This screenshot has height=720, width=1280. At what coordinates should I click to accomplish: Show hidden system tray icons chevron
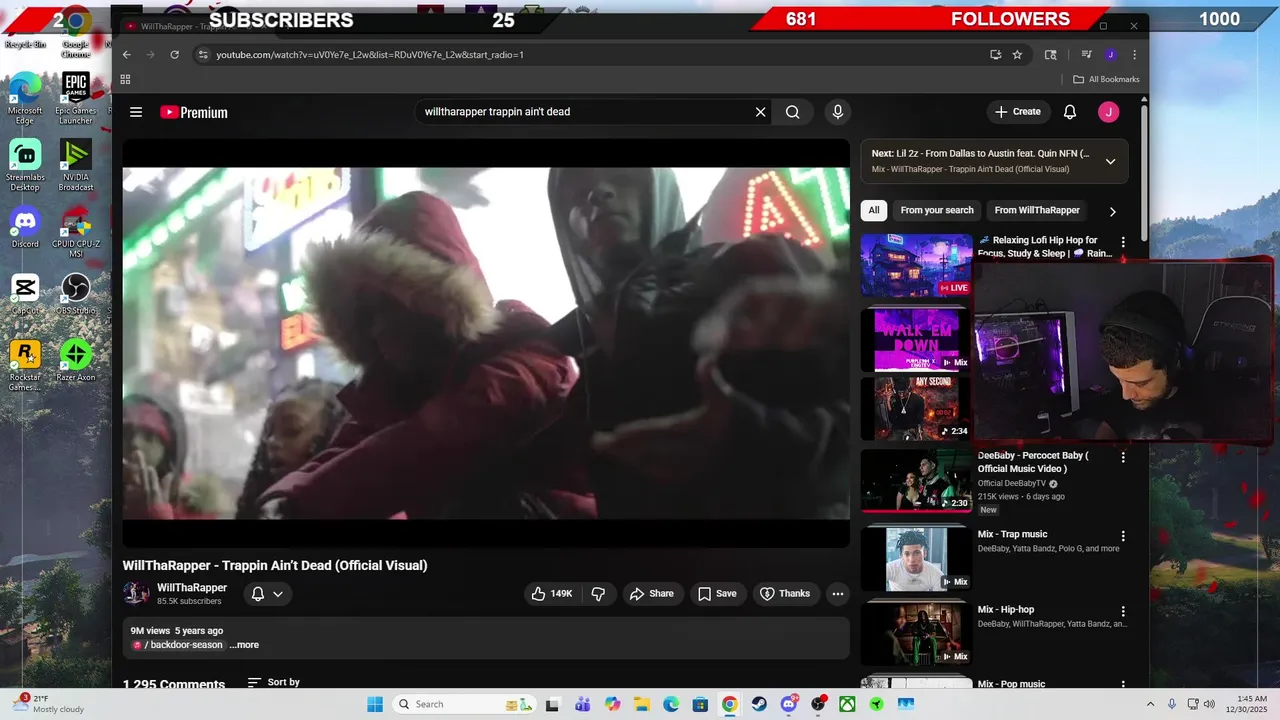tap(1150, 704)
